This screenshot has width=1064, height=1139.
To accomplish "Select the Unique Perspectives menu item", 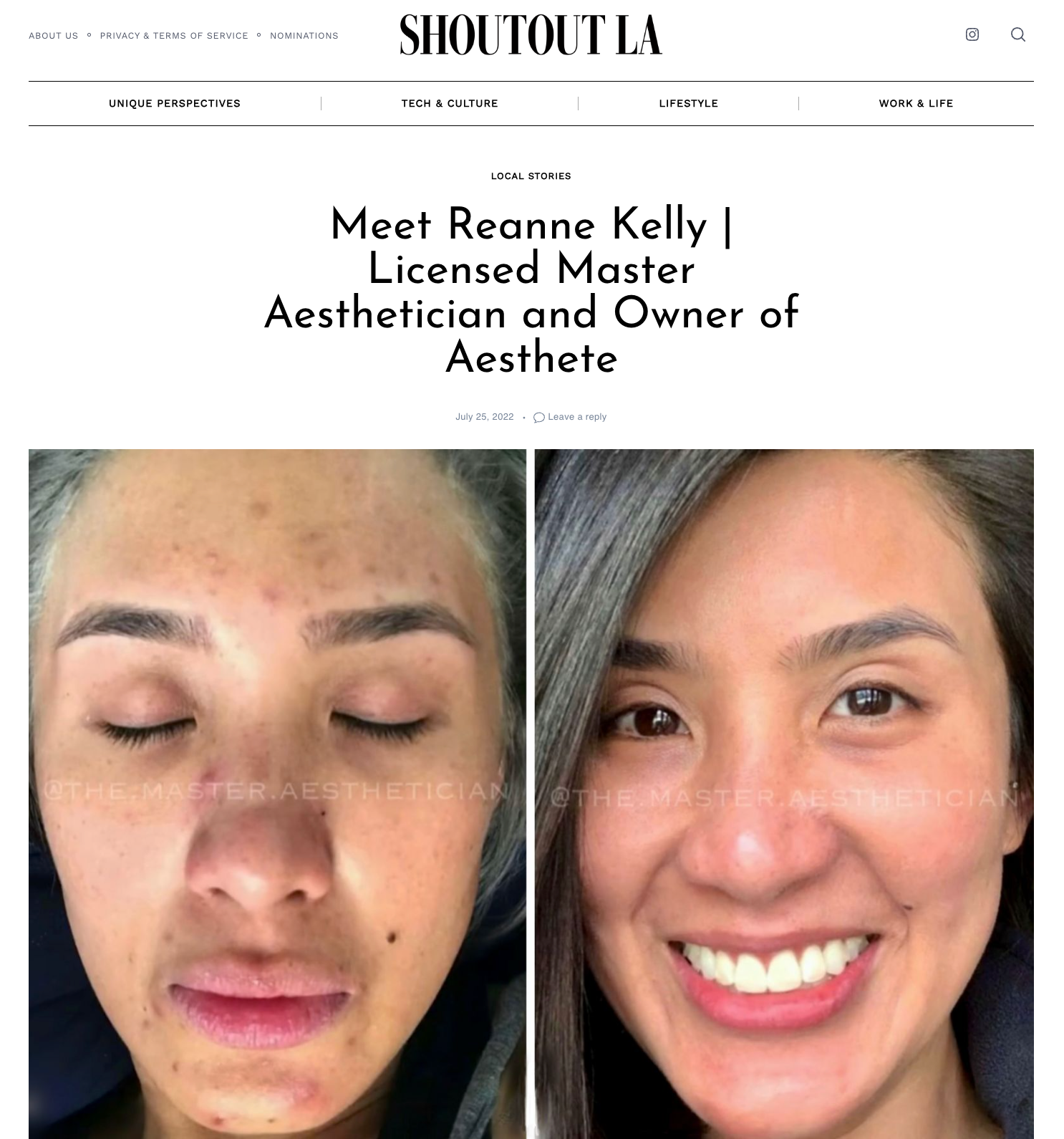I will tap(175, 103).
